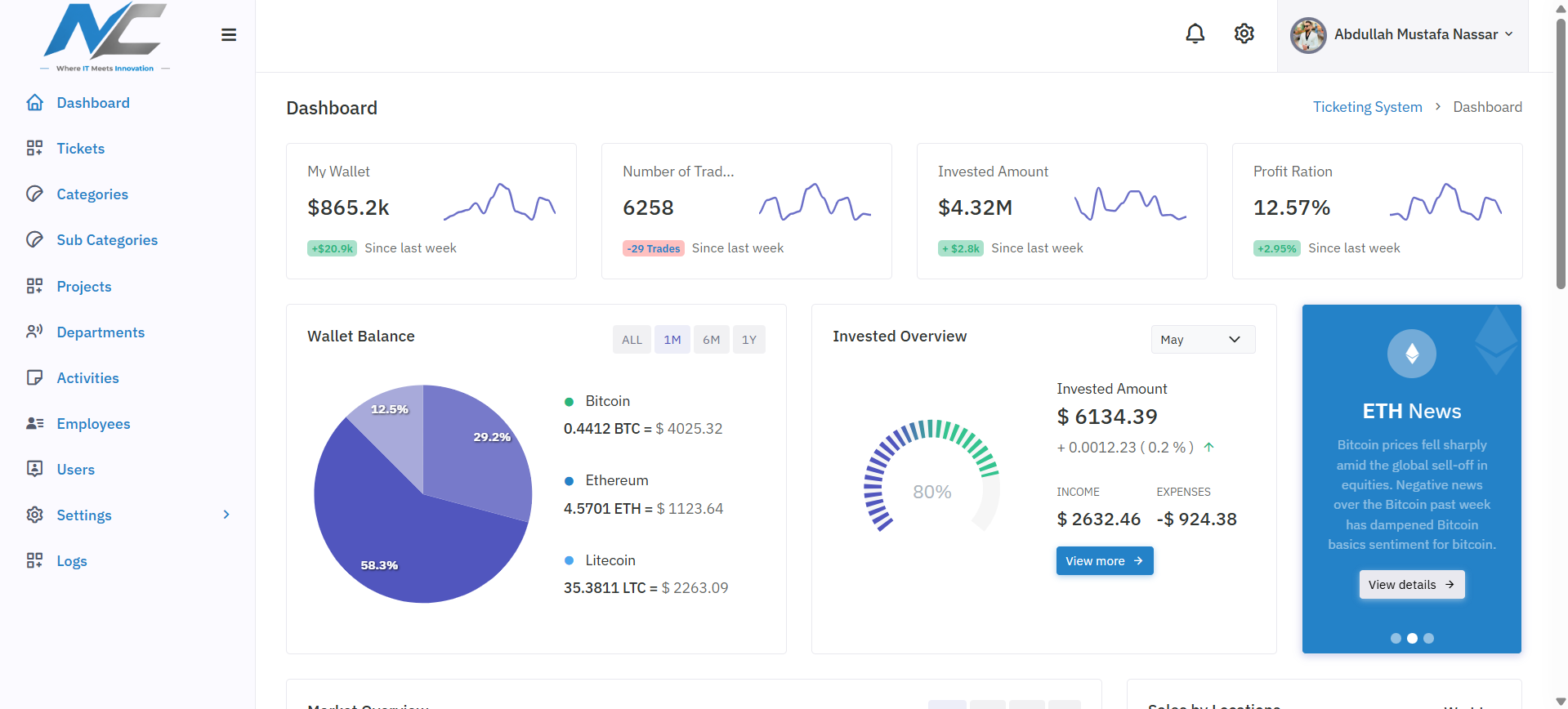This screenshot has height=709, width=1568.
Task: Click the NC company logo
Action: tap(105, 37)
